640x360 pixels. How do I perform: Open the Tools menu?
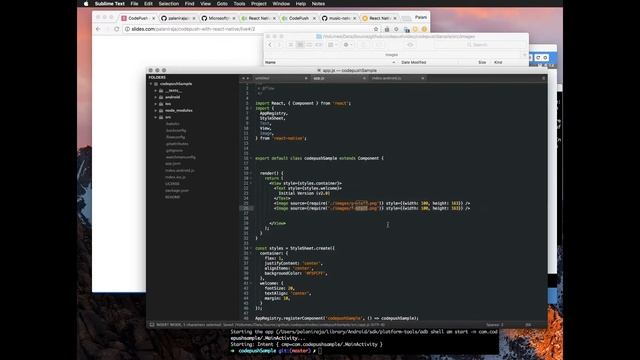tap(239, 4)
